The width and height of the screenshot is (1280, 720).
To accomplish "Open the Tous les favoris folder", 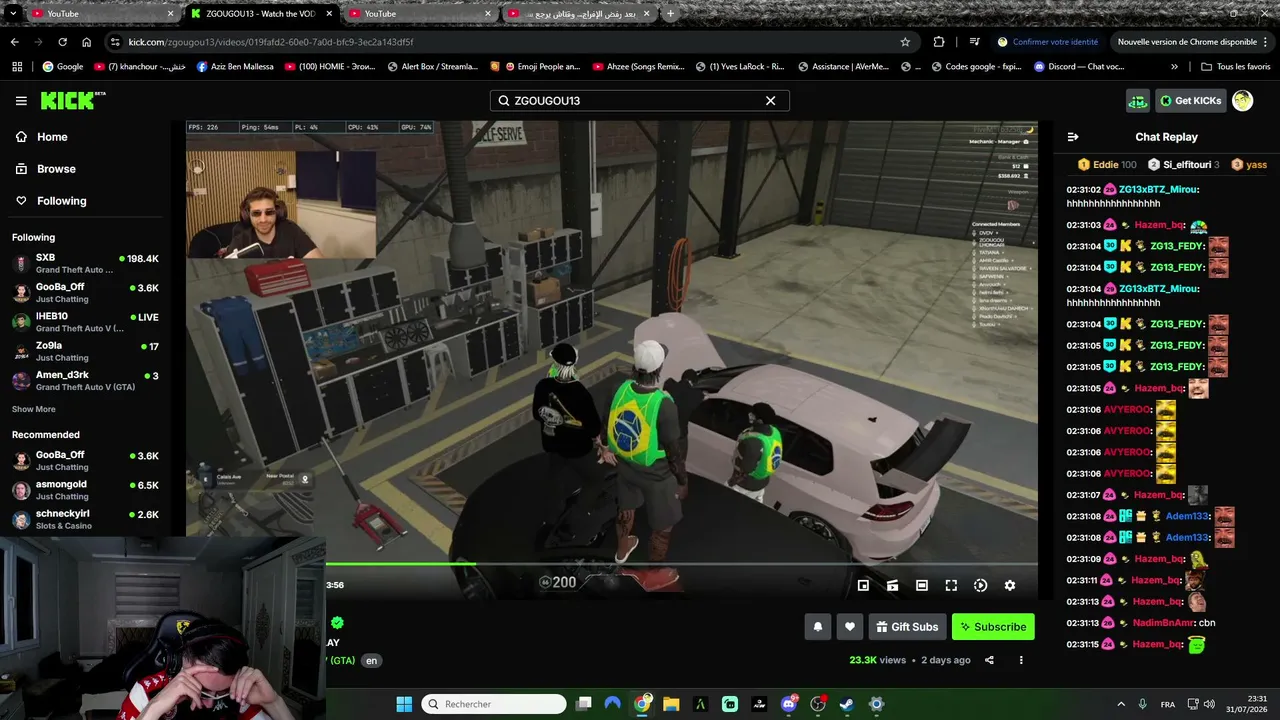I will (x=1236, y=67).
